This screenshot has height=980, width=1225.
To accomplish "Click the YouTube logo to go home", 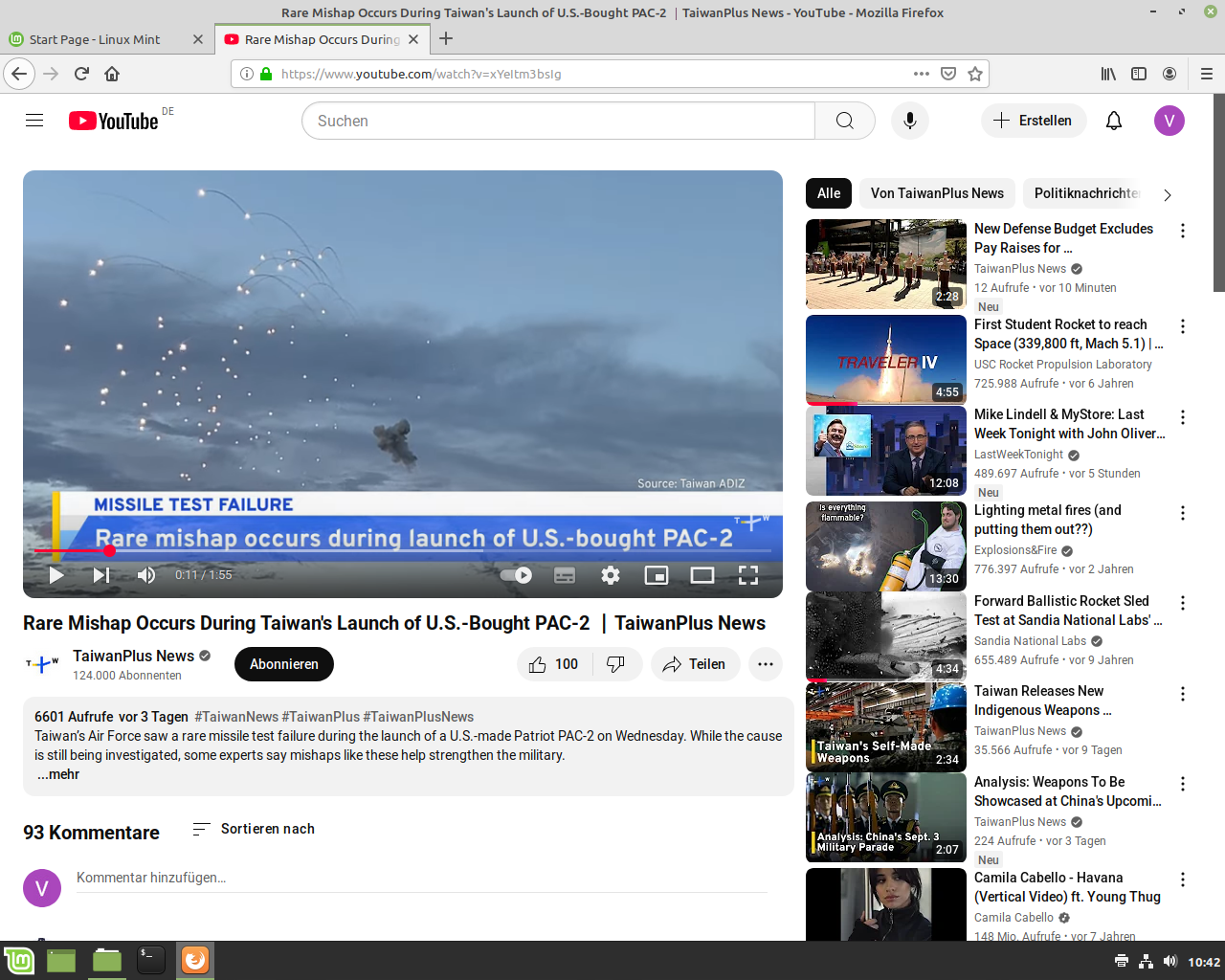I will [113, 121].
